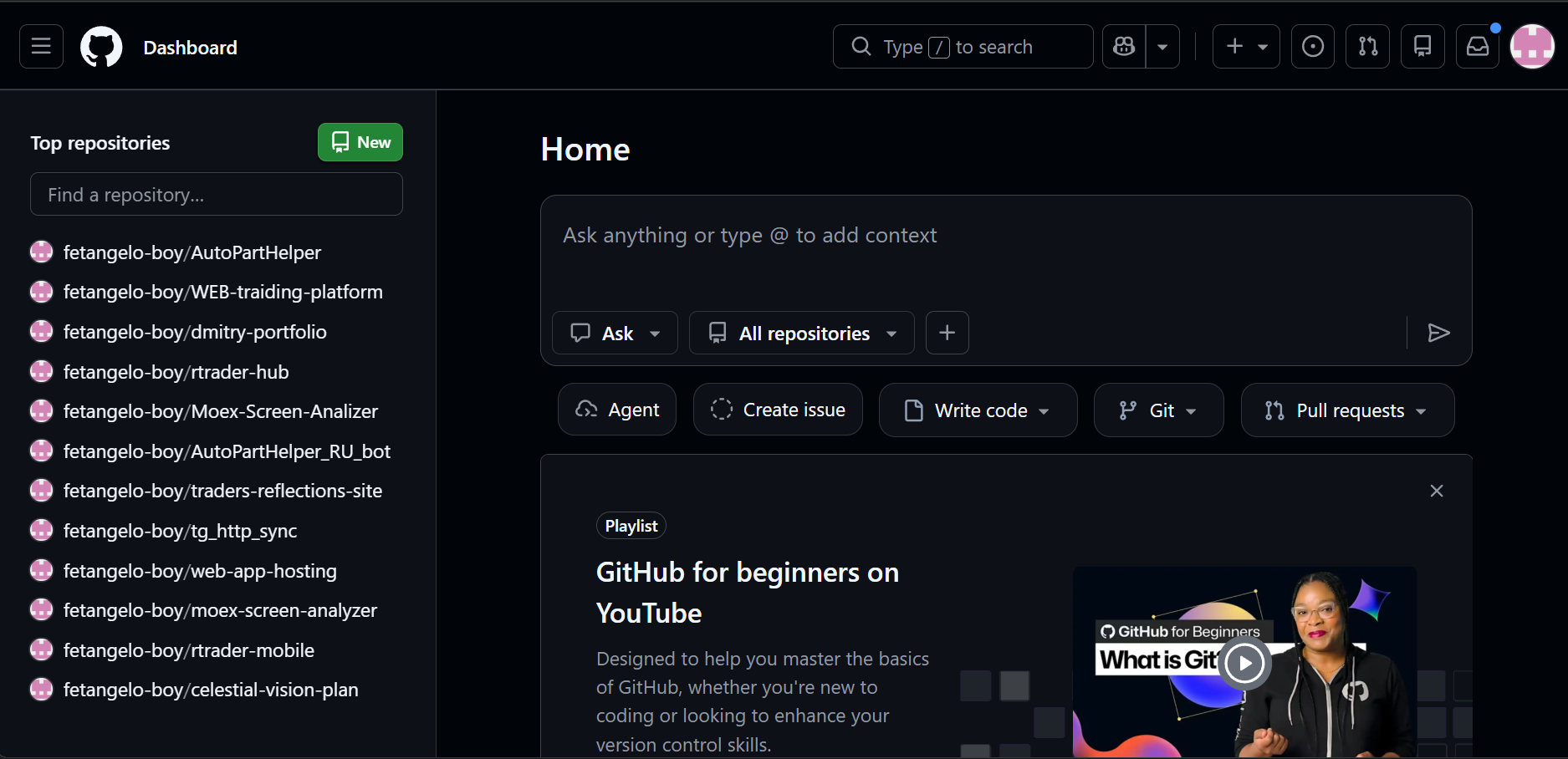Expand the All repositories selector
Image resolution: width=1568 pixels, height=759 pixels.
(800, 333)
